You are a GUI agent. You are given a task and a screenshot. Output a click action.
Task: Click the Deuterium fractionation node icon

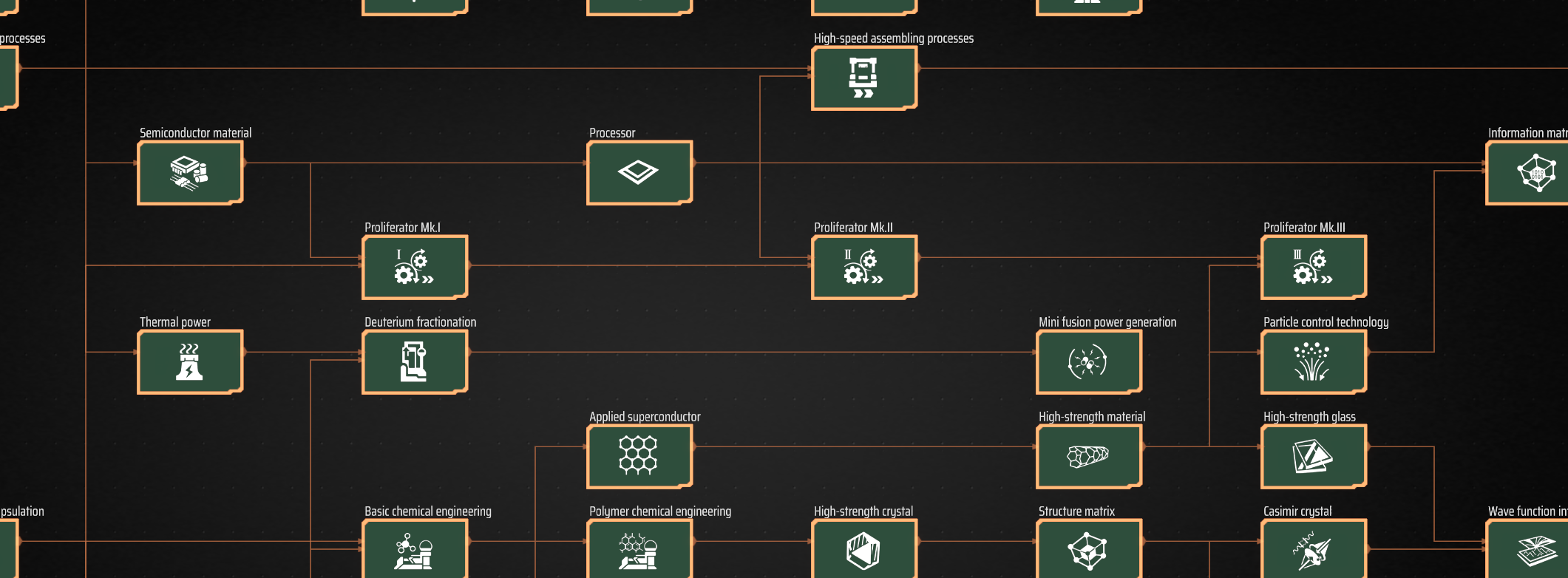(415, 361)
